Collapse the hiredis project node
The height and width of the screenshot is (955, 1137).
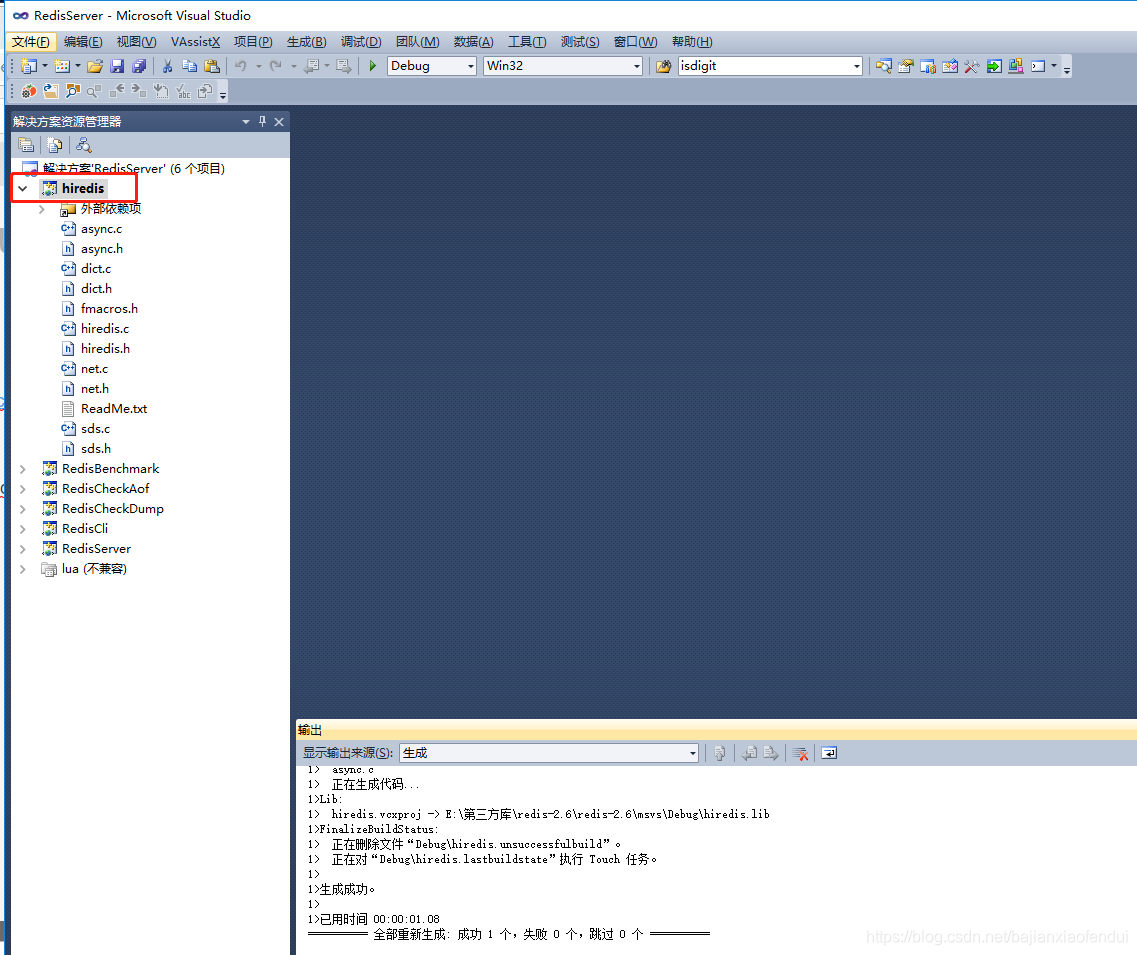23,189
